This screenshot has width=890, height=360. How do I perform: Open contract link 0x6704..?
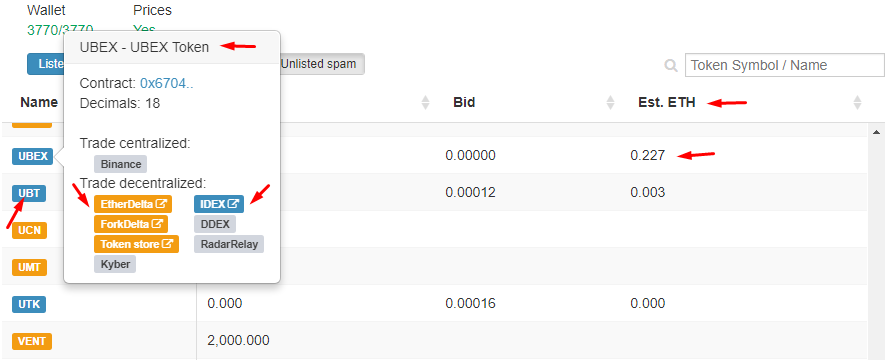click(167, 83)
